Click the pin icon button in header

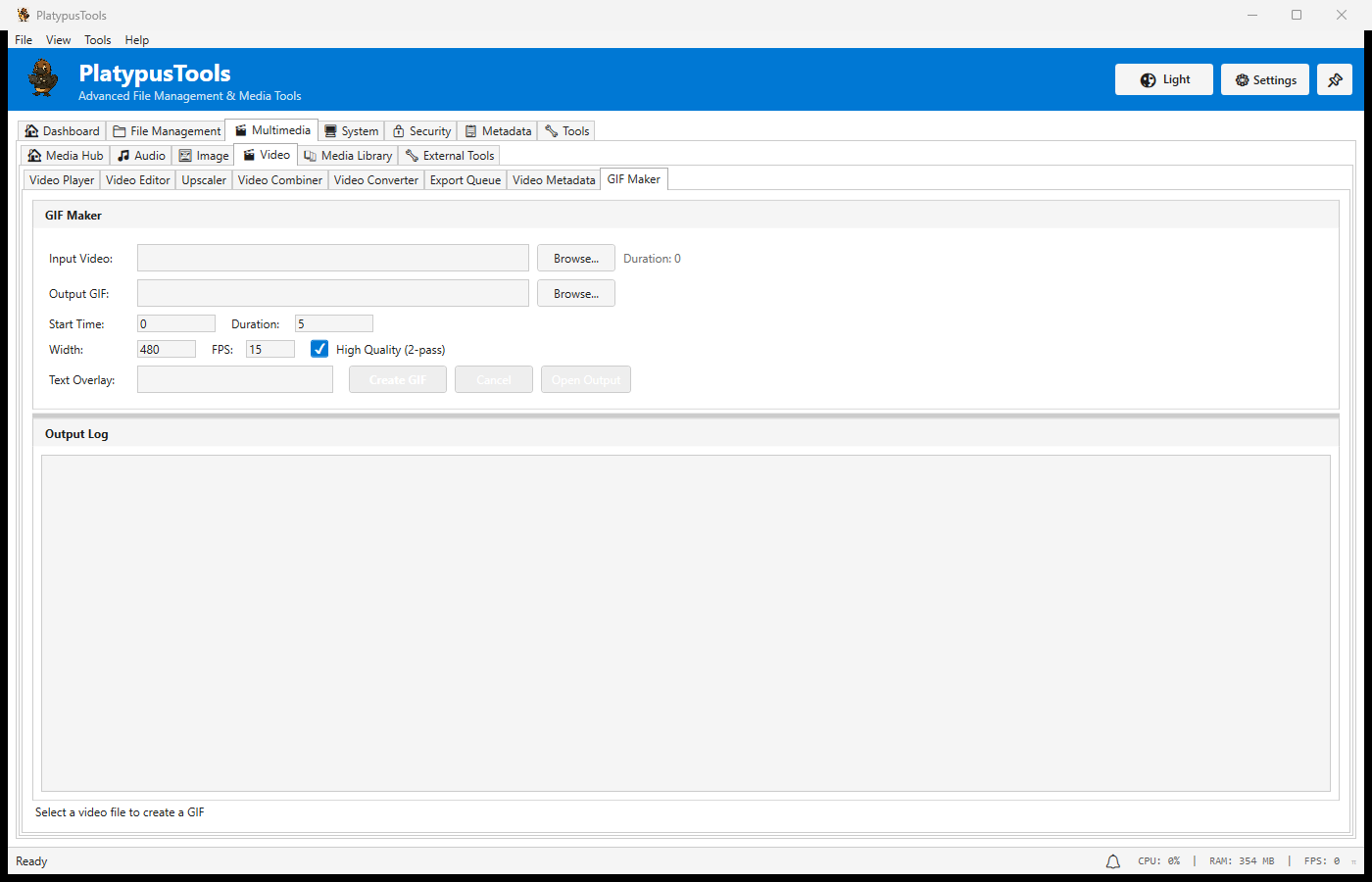point(1334,80)
